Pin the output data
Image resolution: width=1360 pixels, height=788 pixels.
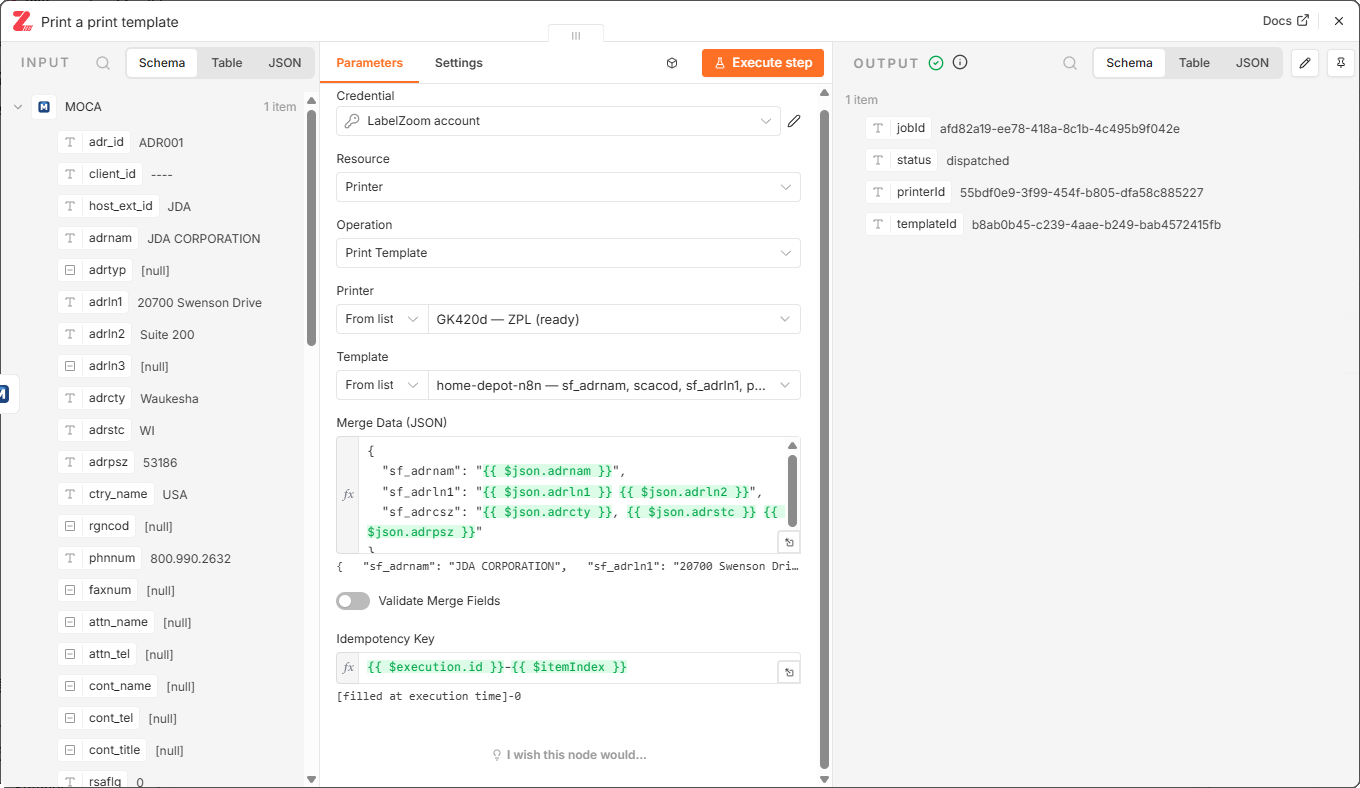(x=1340, y=63)
